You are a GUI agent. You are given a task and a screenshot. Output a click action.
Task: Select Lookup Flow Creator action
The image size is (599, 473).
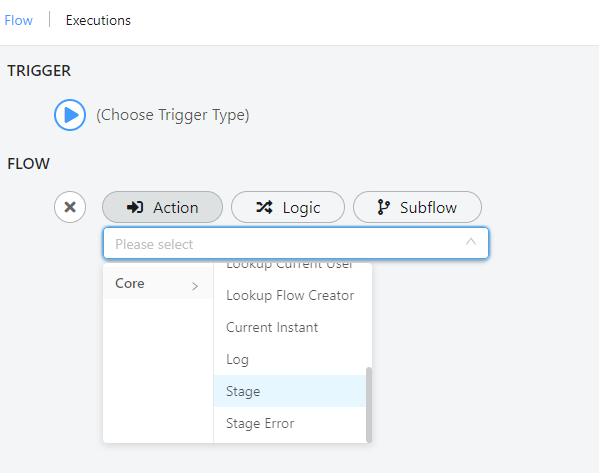point(290,295)
